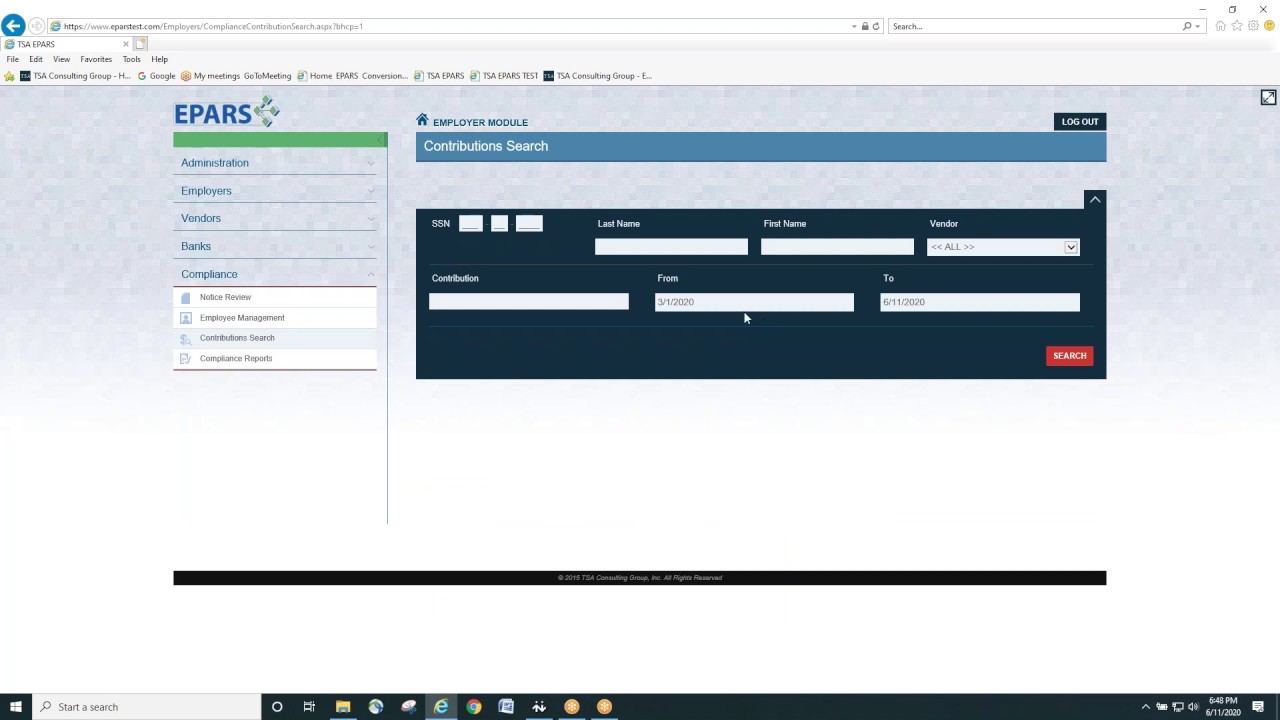Screen dimensions: 1280x720
Task: Open the browser File menu
Action: click(x=13, y=59)
